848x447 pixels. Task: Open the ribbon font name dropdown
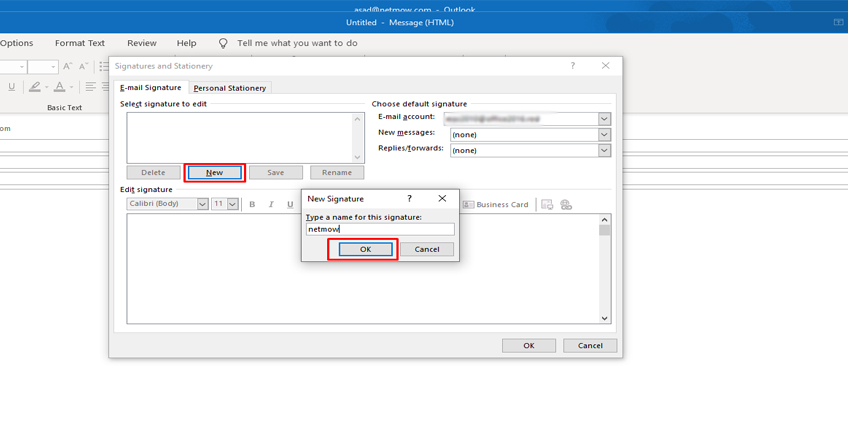tap(22, 66)
